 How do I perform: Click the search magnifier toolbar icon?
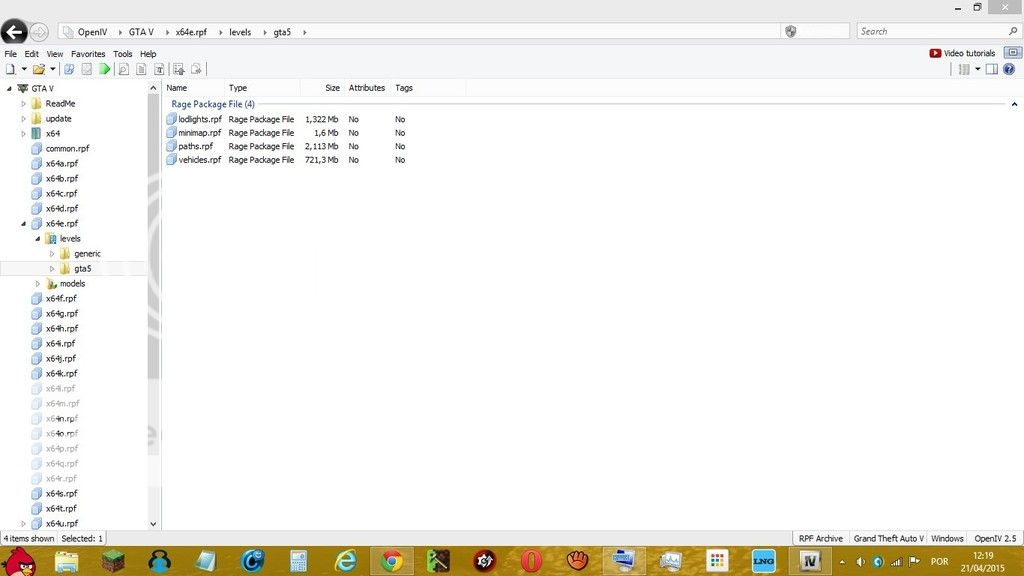[124, 69]
